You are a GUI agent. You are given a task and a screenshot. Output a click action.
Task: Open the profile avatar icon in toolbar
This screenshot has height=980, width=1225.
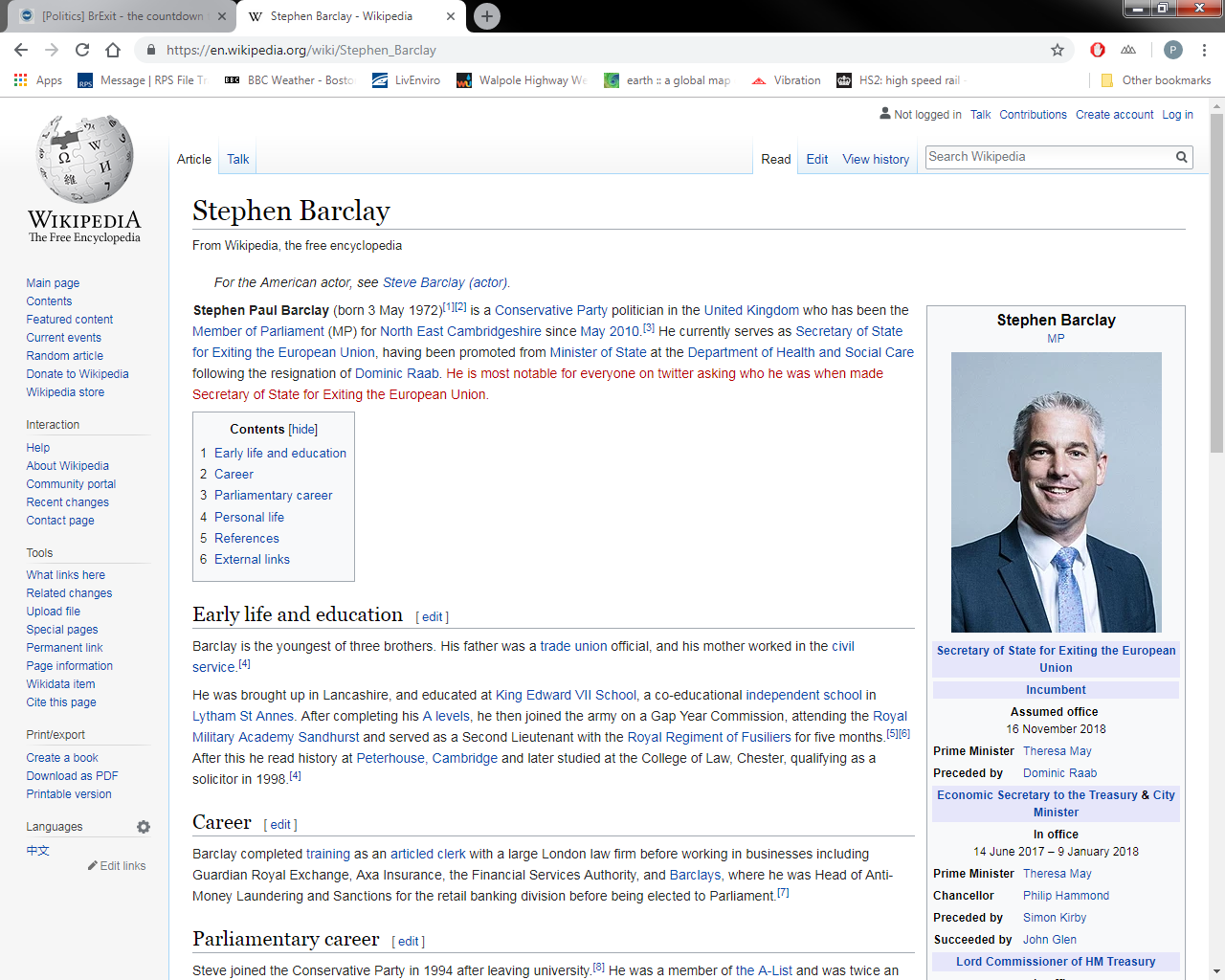click(x=1172, y=50)
